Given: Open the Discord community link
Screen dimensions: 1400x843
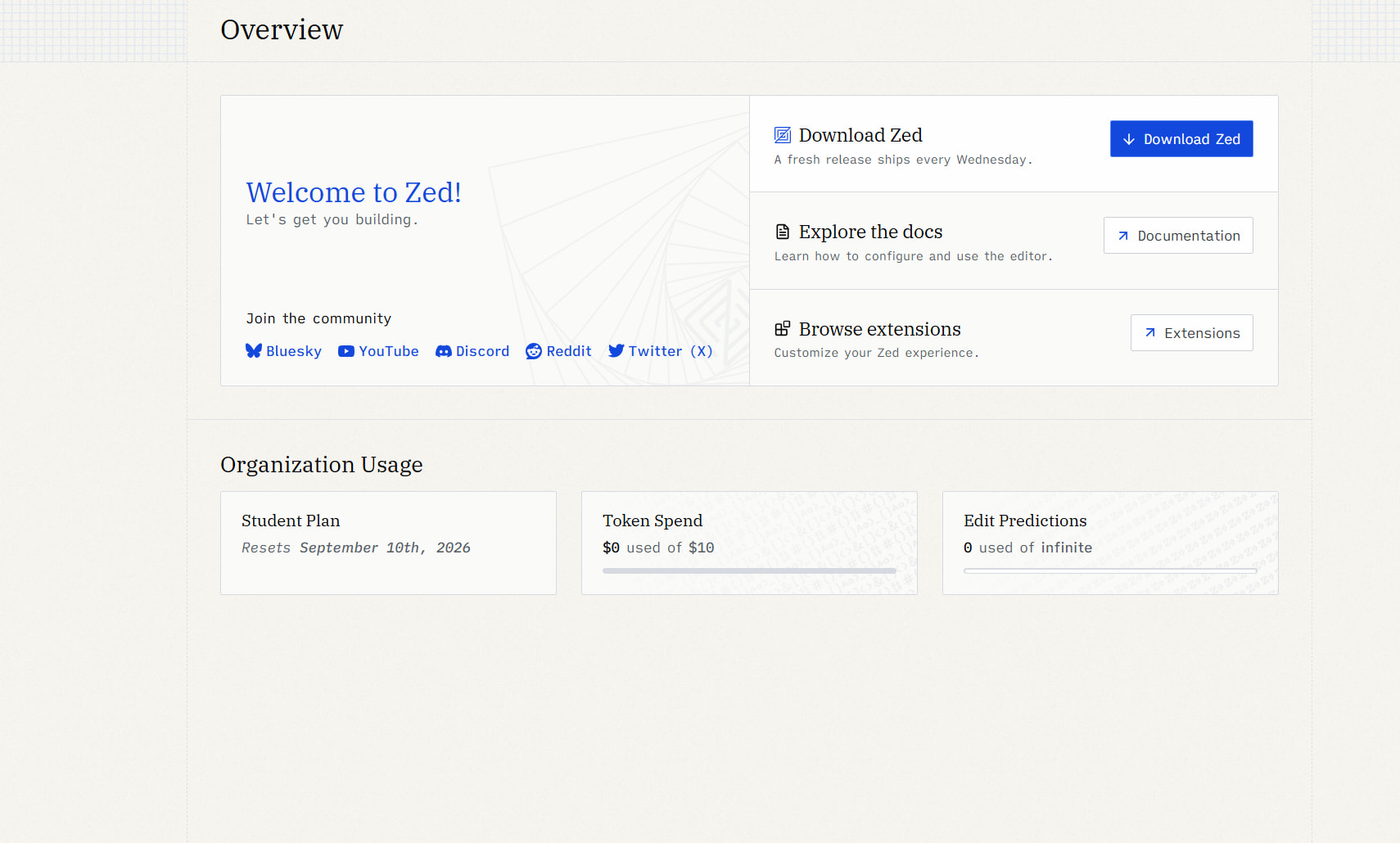Looking at the screenshot, I should tap(472, 351).
